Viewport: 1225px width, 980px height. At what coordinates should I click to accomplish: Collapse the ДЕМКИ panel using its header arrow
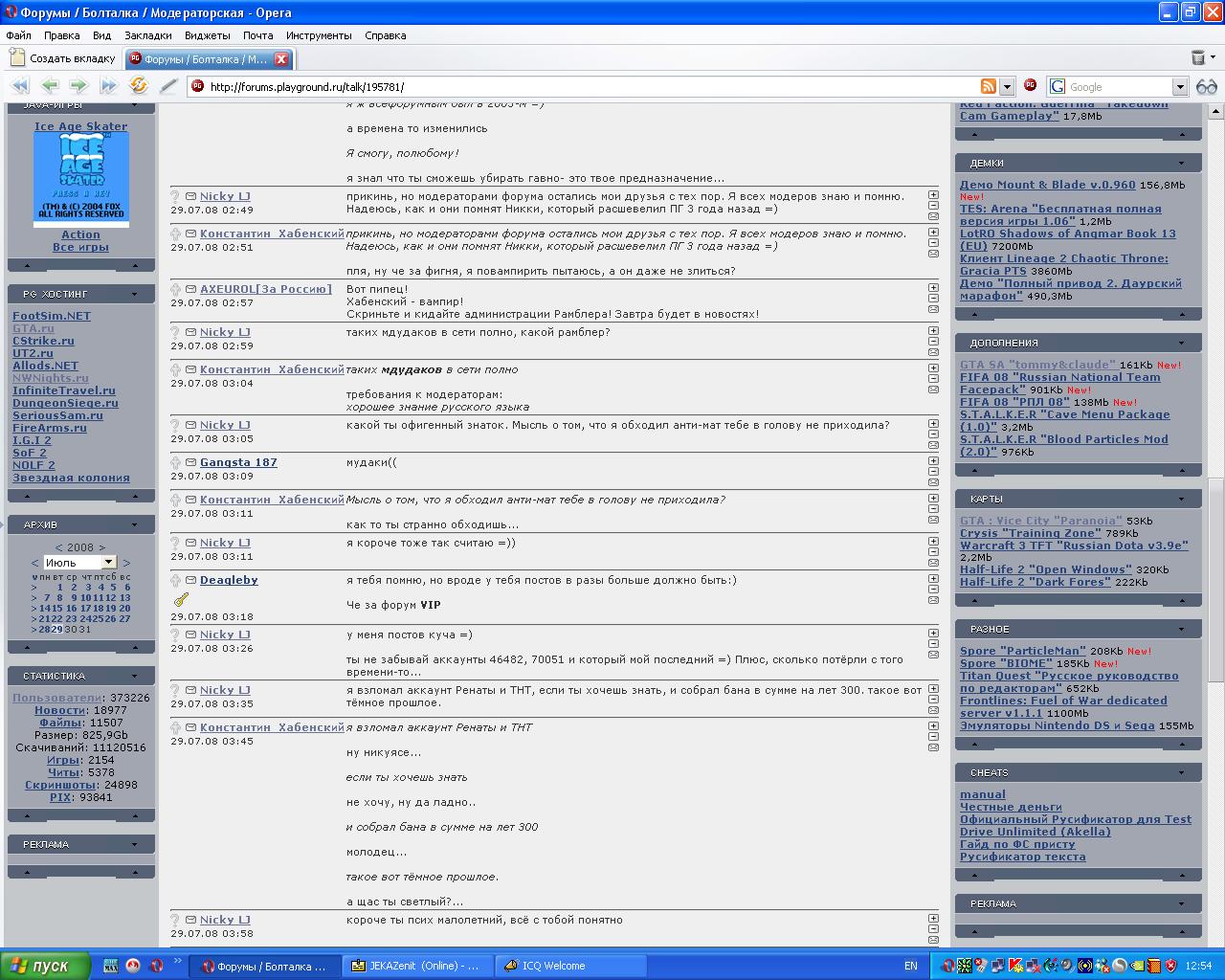point(1181,163)
